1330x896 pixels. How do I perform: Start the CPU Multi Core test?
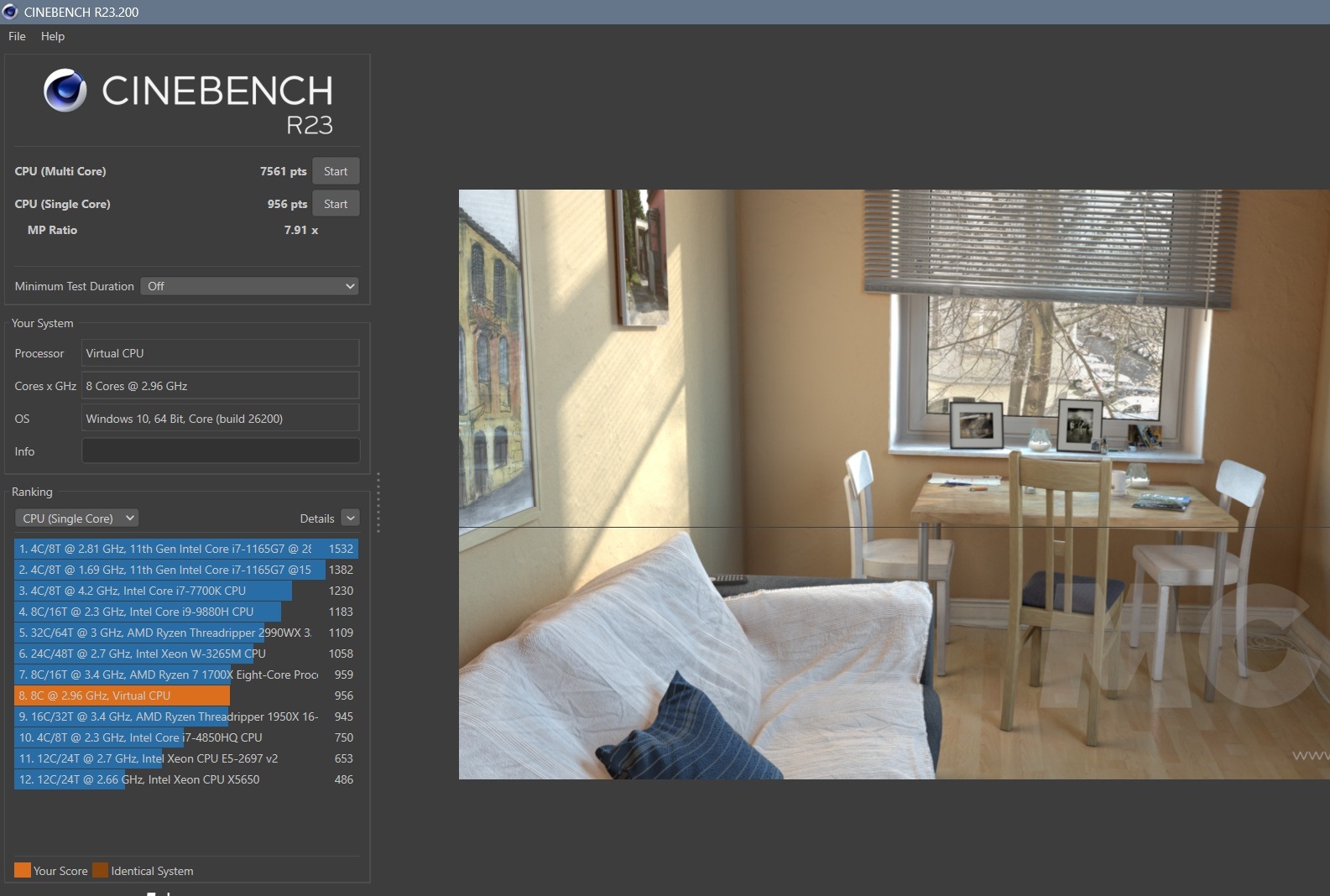[336, 171]
